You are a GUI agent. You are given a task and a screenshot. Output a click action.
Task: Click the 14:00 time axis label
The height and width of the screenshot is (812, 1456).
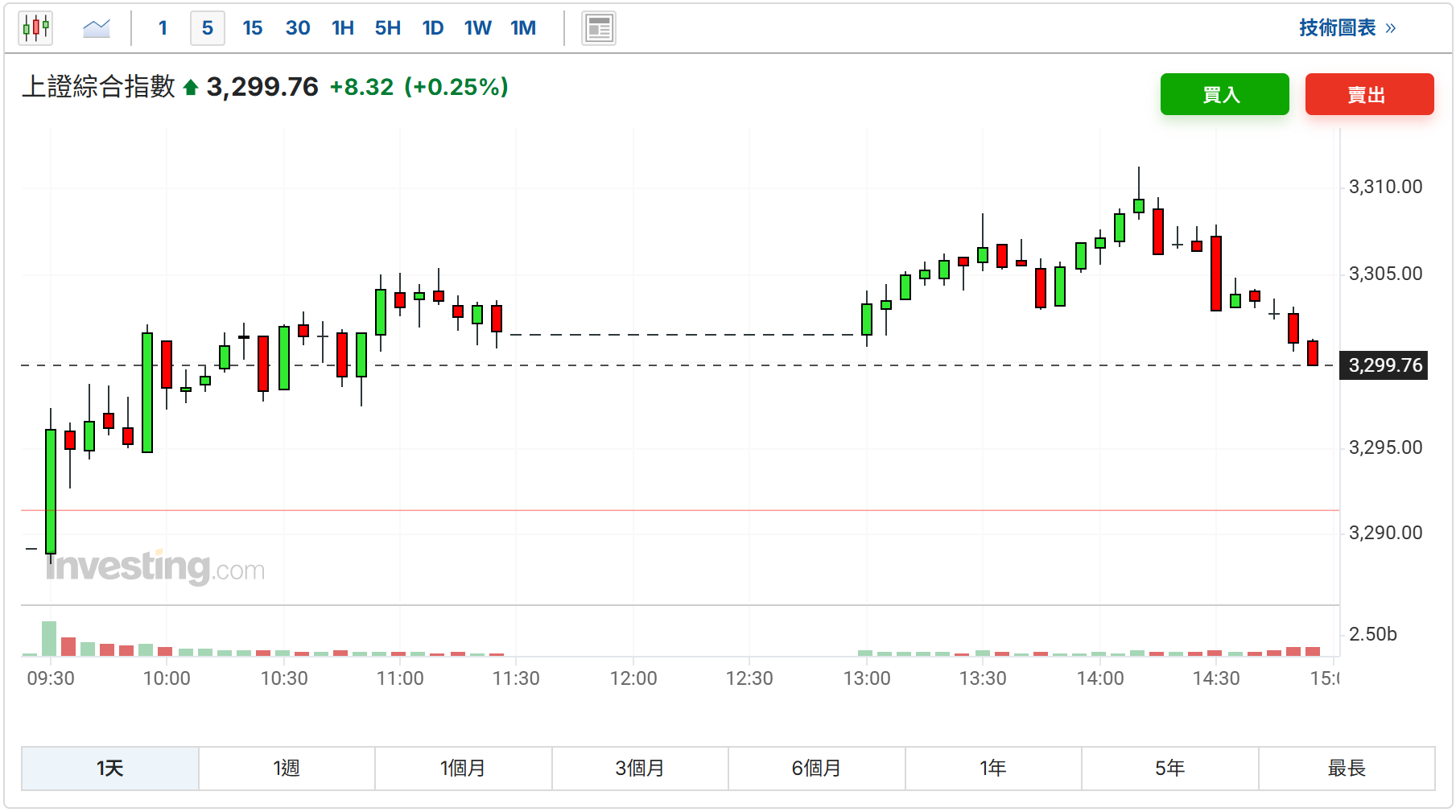pyautogui.click(x=1100, y=678)
